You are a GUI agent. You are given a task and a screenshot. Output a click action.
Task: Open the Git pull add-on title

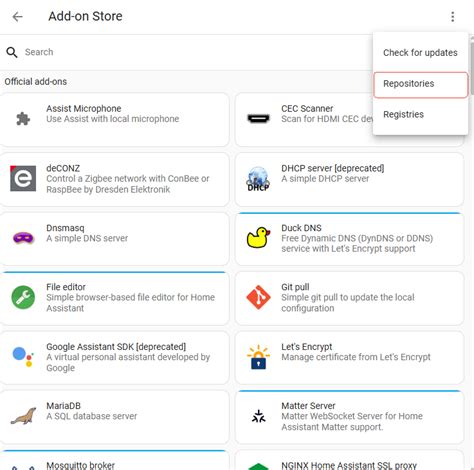[x=295, y=287]
